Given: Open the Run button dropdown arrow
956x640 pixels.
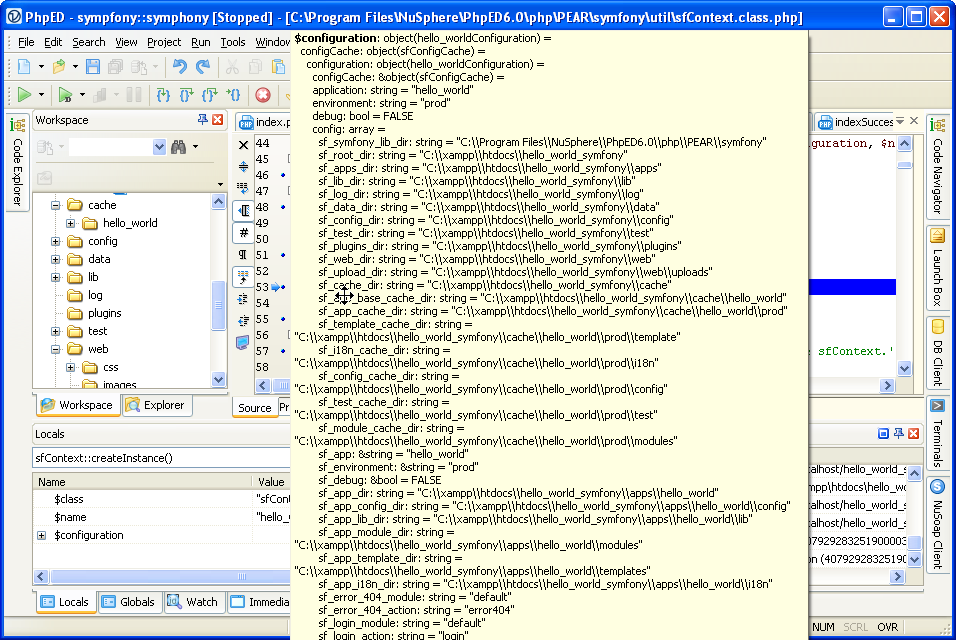Looking at the screenshot, I should point(41,95).
